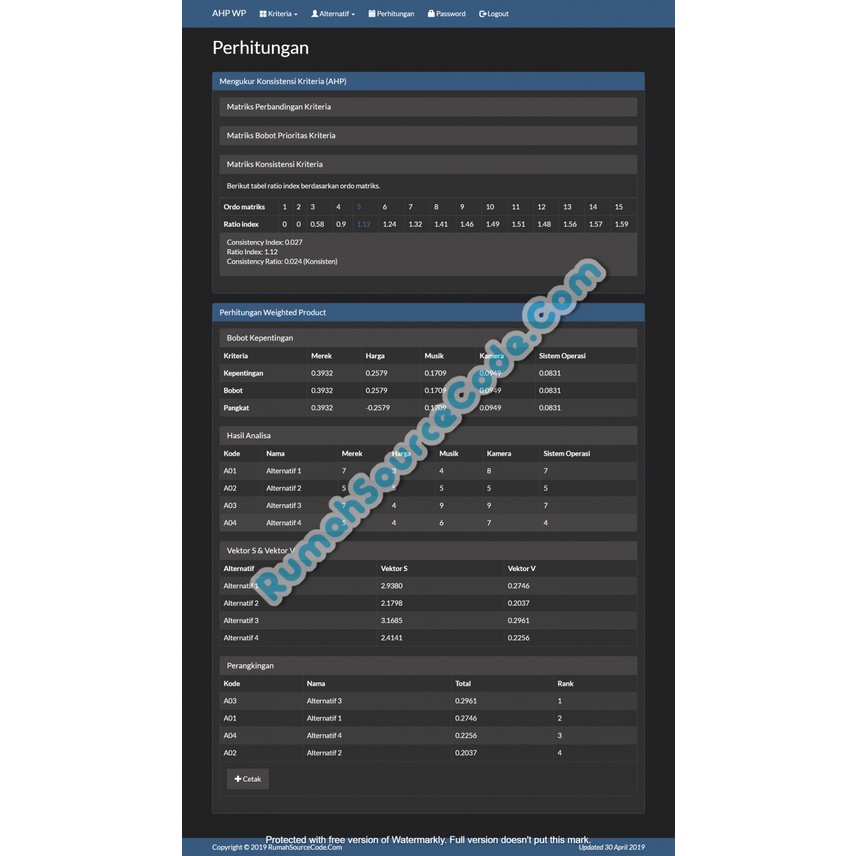
Task: Select the Logout menu item
Action: click(494, 14)
